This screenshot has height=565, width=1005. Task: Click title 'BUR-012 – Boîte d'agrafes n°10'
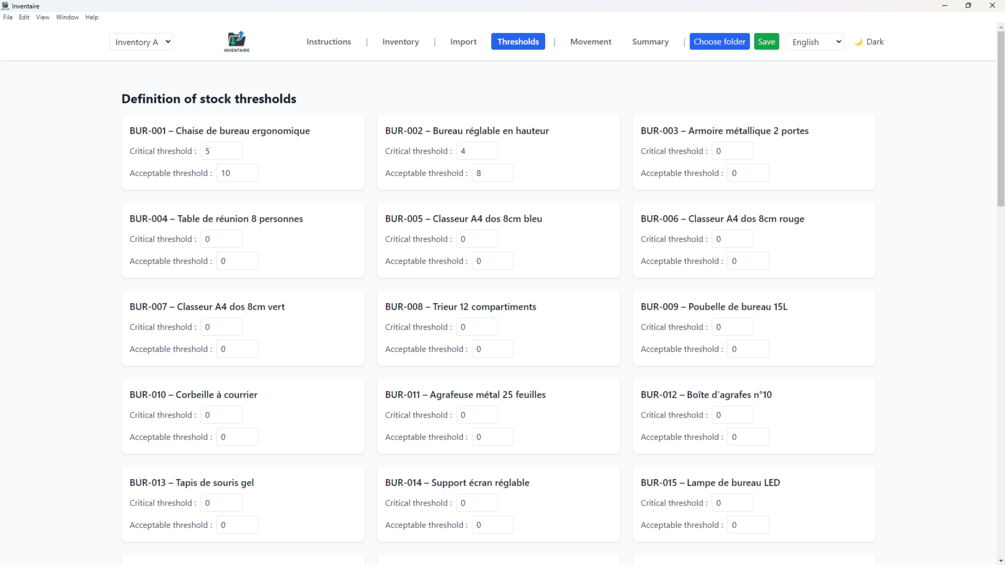point(706,395)
